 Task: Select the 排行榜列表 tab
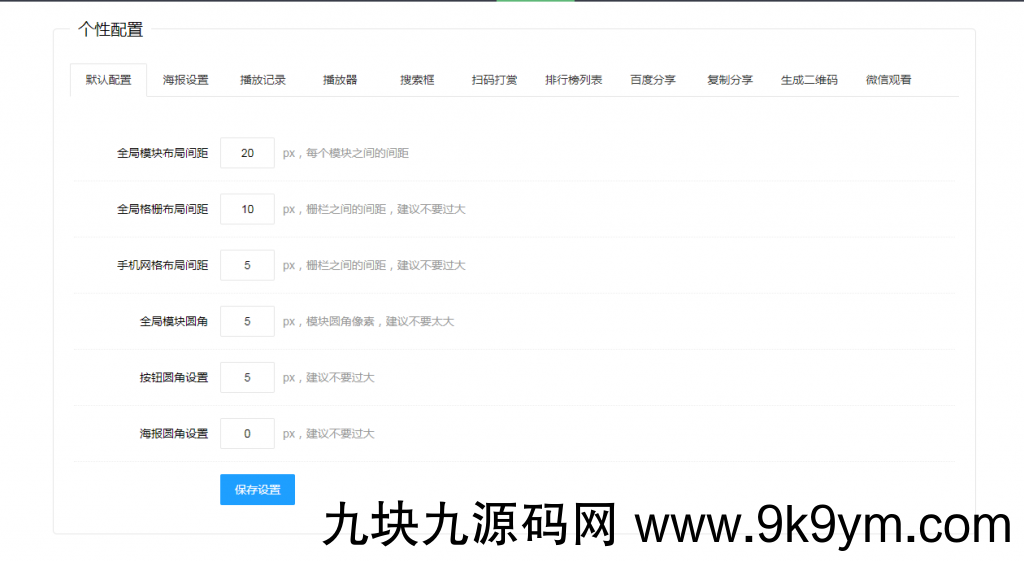pos(573,80)
